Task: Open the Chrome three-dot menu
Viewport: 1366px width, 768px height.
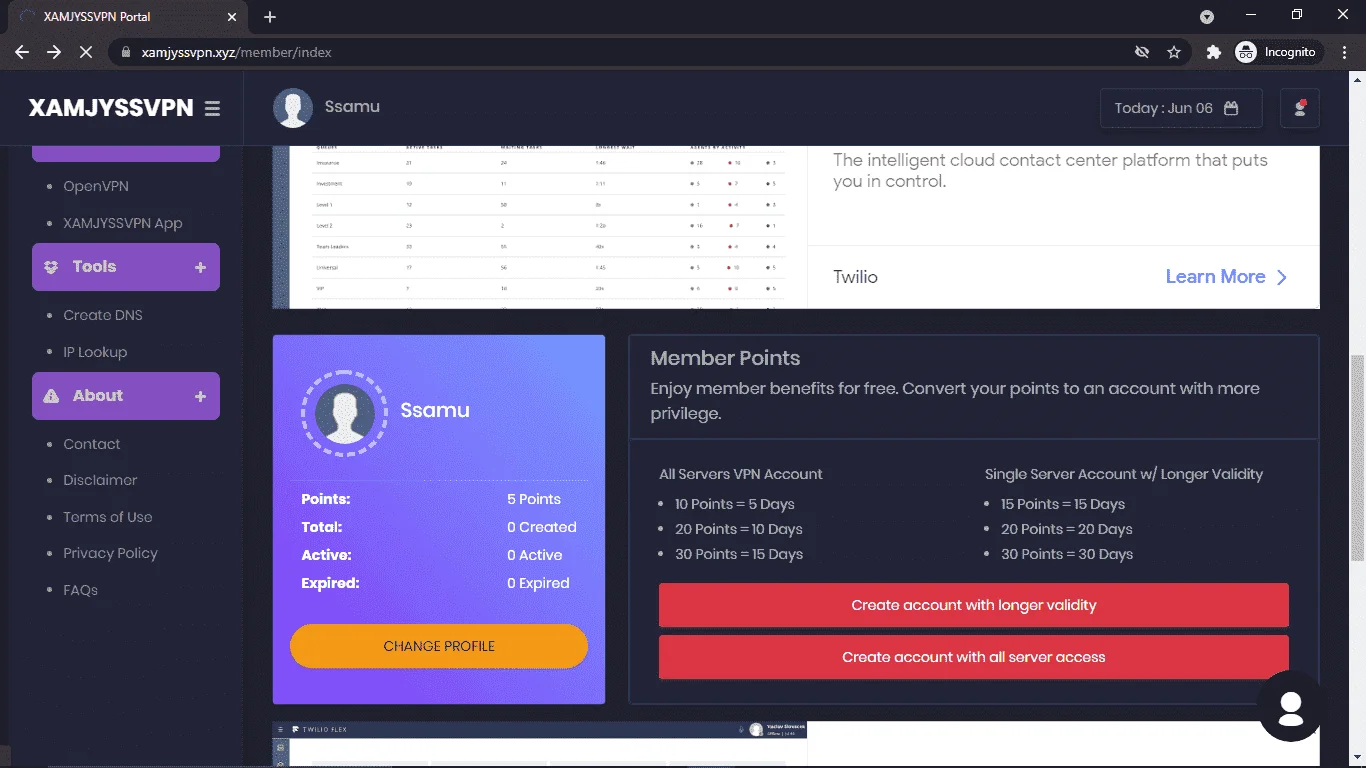Action: (1343, 52)
